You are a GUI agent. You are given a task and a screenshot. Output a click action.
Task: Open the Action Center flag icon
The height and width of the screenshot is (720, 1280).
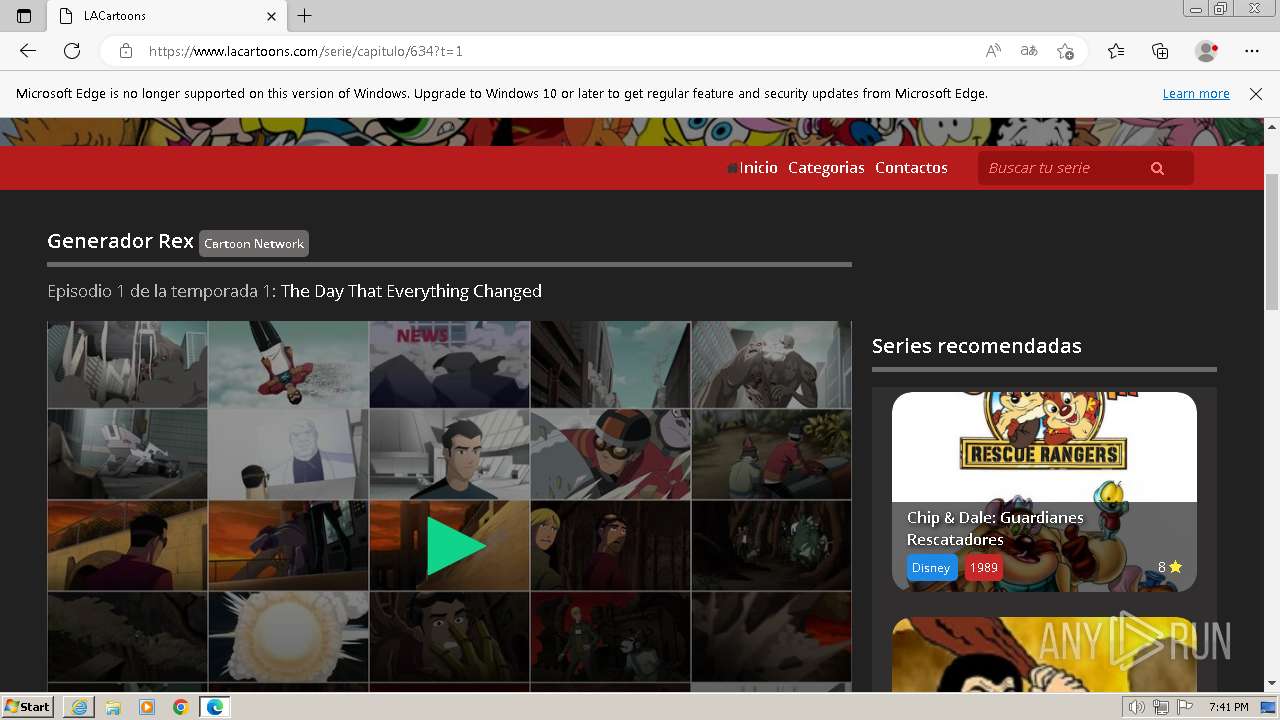click(x=1183, y=707)
